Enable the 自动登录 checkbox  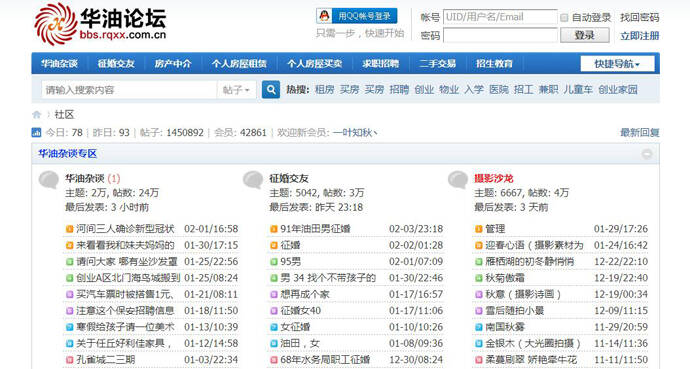[x=564, y=18]
